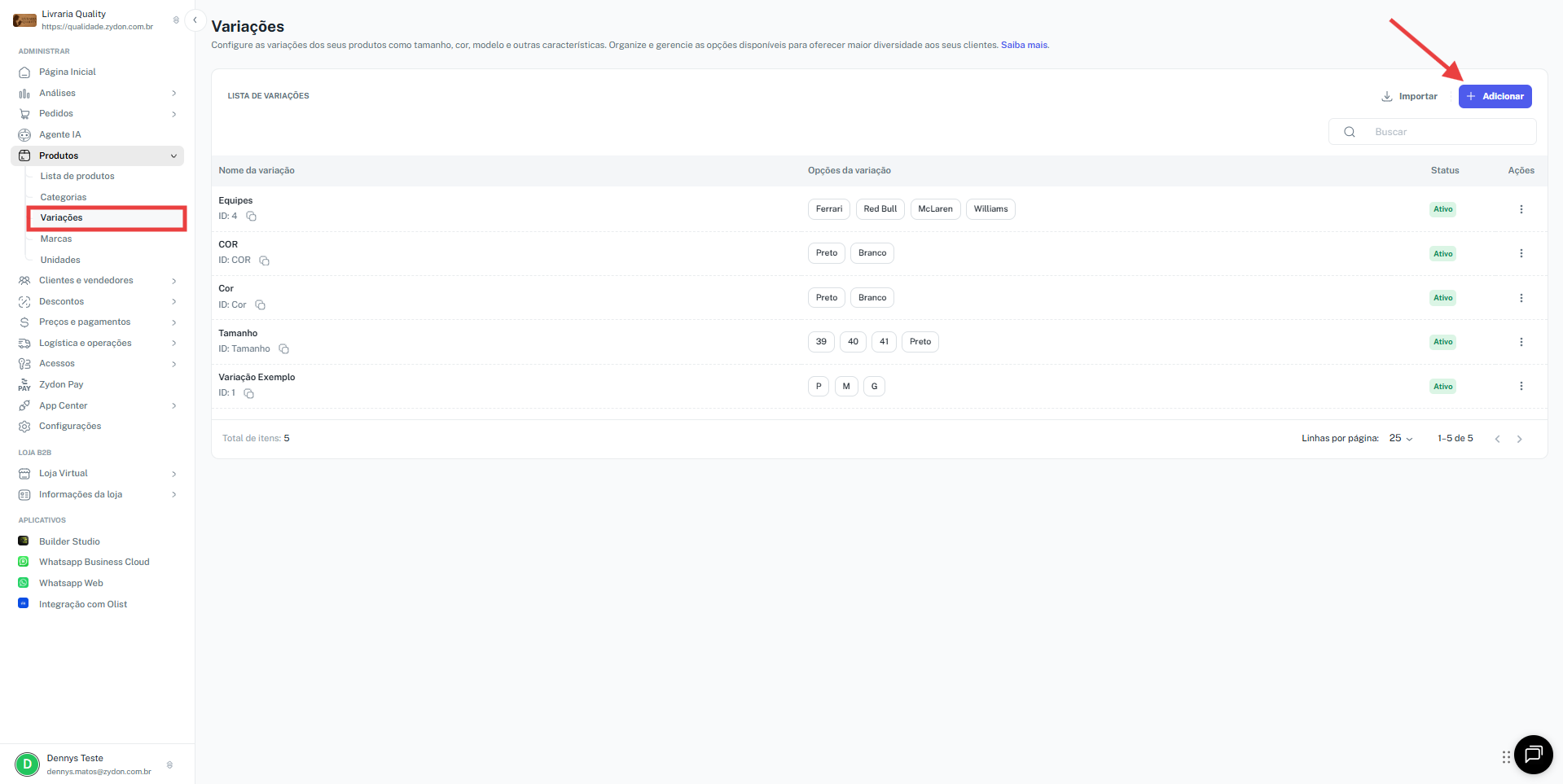Click the 39 option chip in Tamanho
Screen dimensions: 1563x784
click(821, 342)
